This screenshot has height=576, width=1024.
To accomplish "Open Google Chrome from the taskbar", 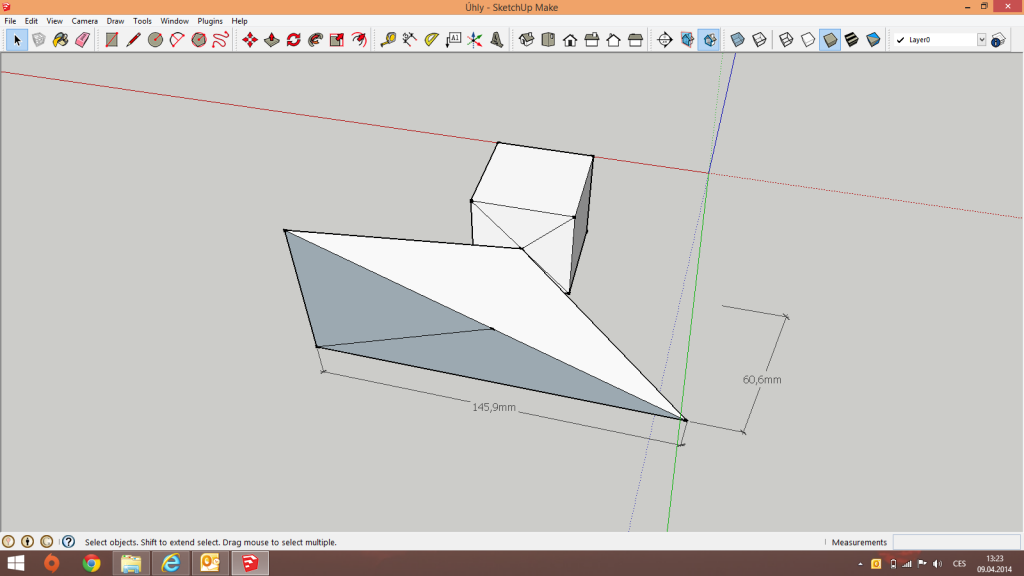I will tap(91, 563).
